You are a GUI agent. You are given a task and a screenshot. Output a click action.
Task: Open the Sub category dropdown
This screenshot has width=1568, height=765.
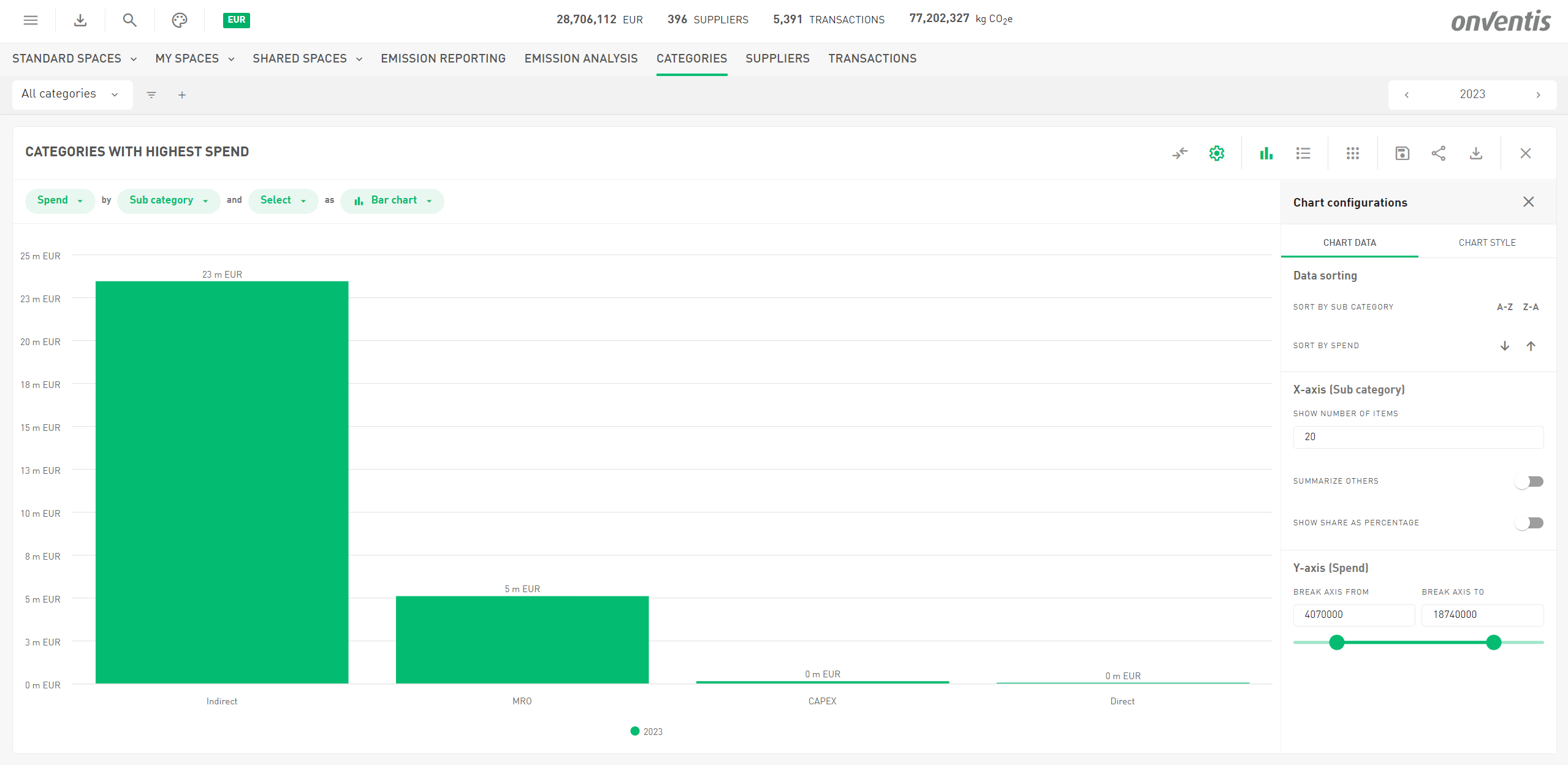click(x=168, y=200)
